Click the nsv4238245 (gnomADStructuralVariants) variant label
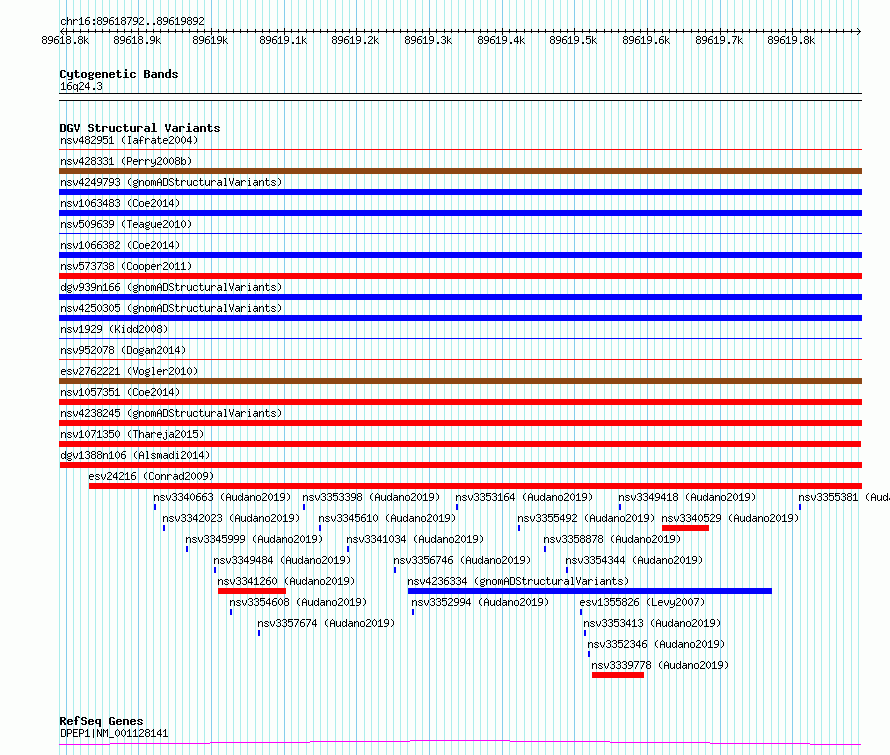The height and width of the screenshot is (755, 890). (171, 413)
